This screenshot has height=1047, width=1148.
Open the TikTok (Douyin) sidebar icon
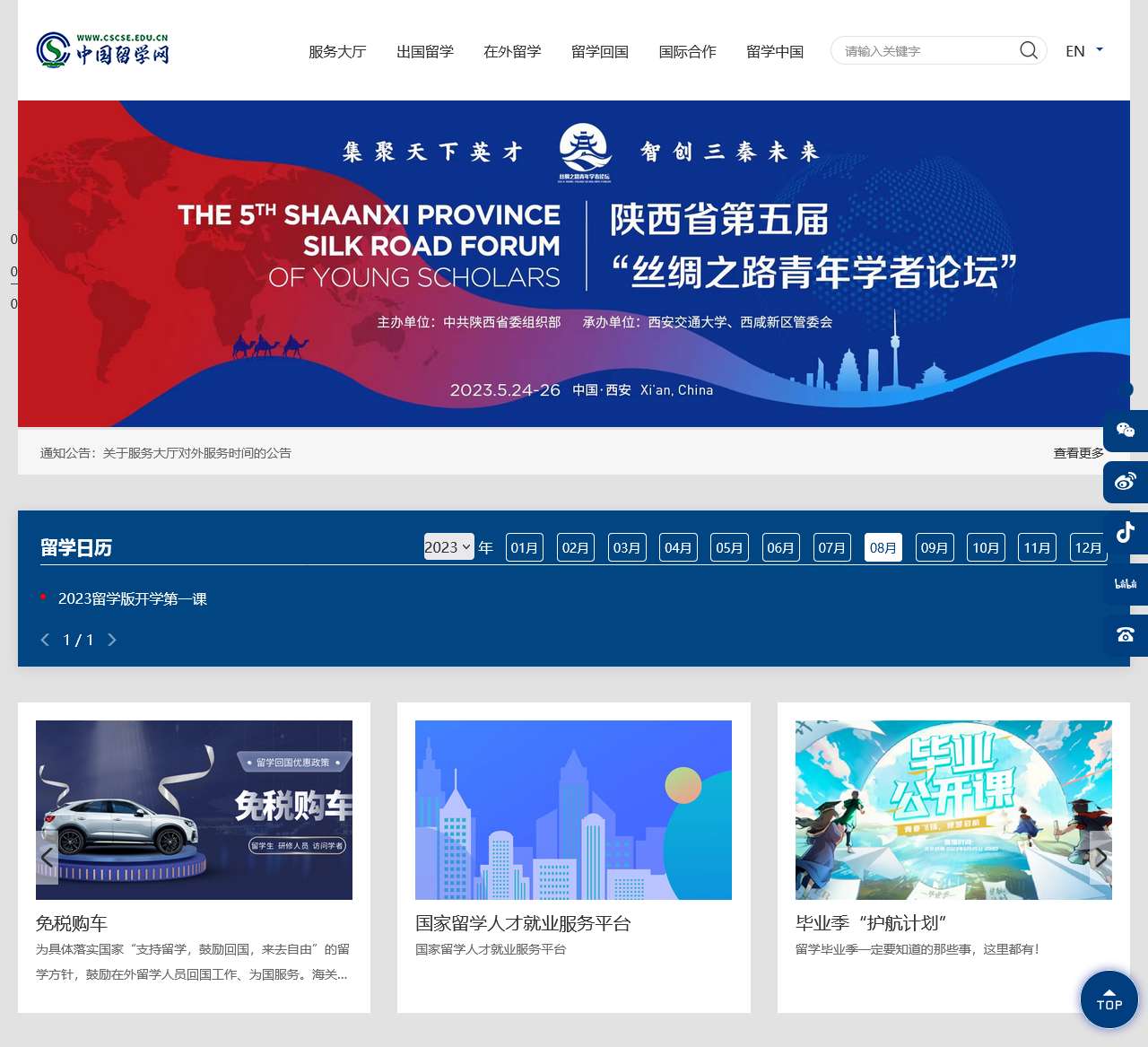(1126, 533)
